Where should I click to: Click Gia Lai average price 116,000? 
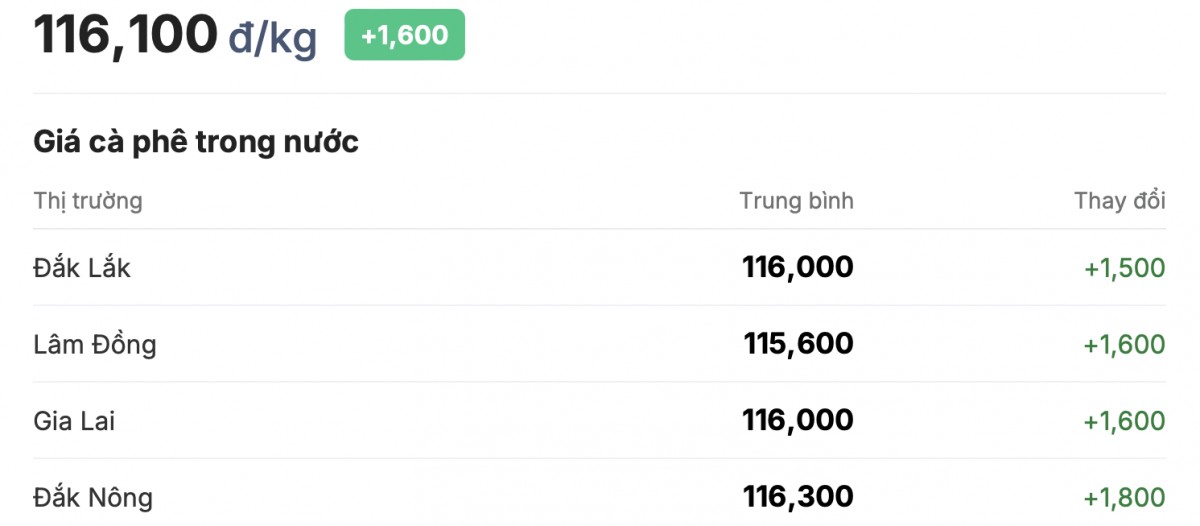pyautogui.click(x=797, y=420)
